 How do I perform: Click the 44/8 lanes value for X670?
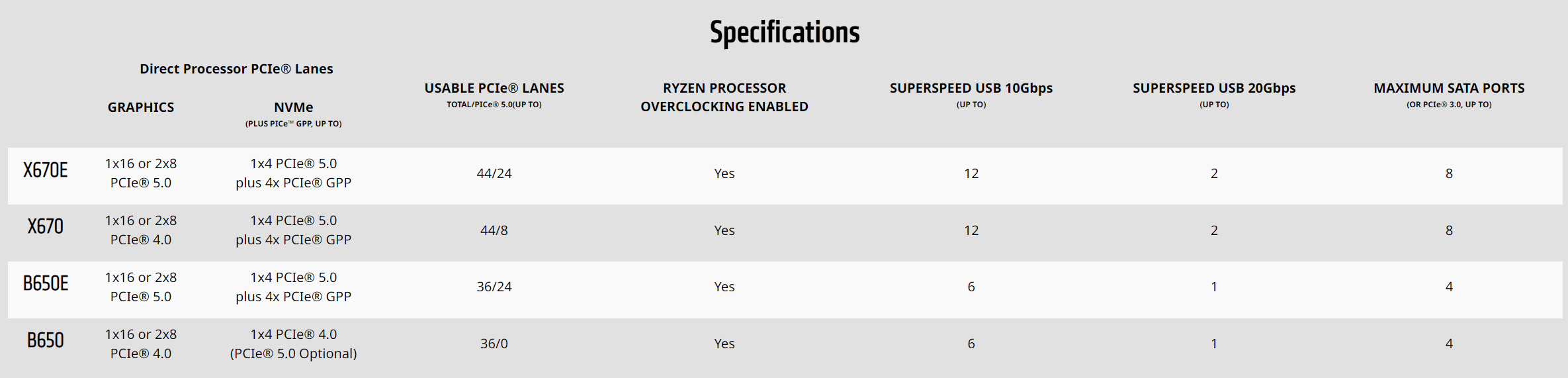[x=494, y=230]
